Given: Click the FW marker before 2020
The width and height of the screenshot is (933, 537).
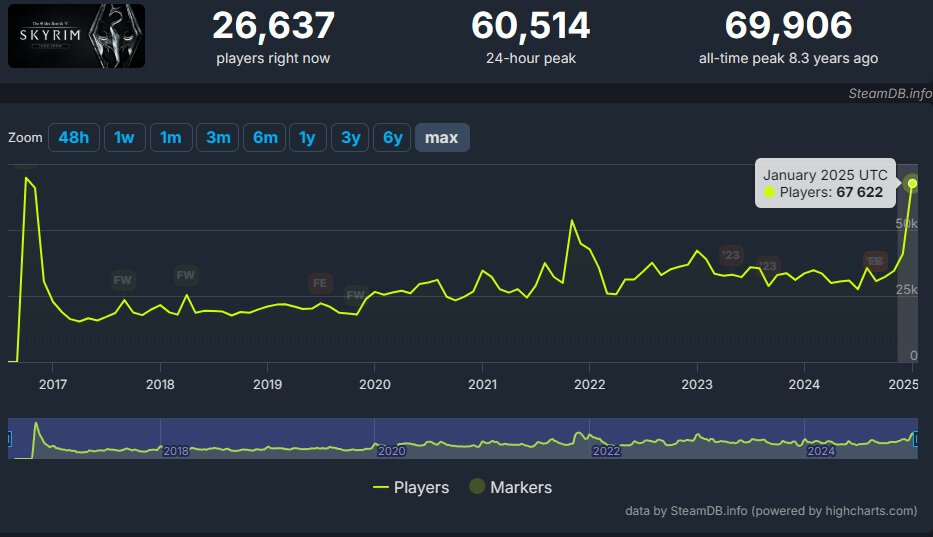Looking at the screenshot, I should tap(355, 295).
